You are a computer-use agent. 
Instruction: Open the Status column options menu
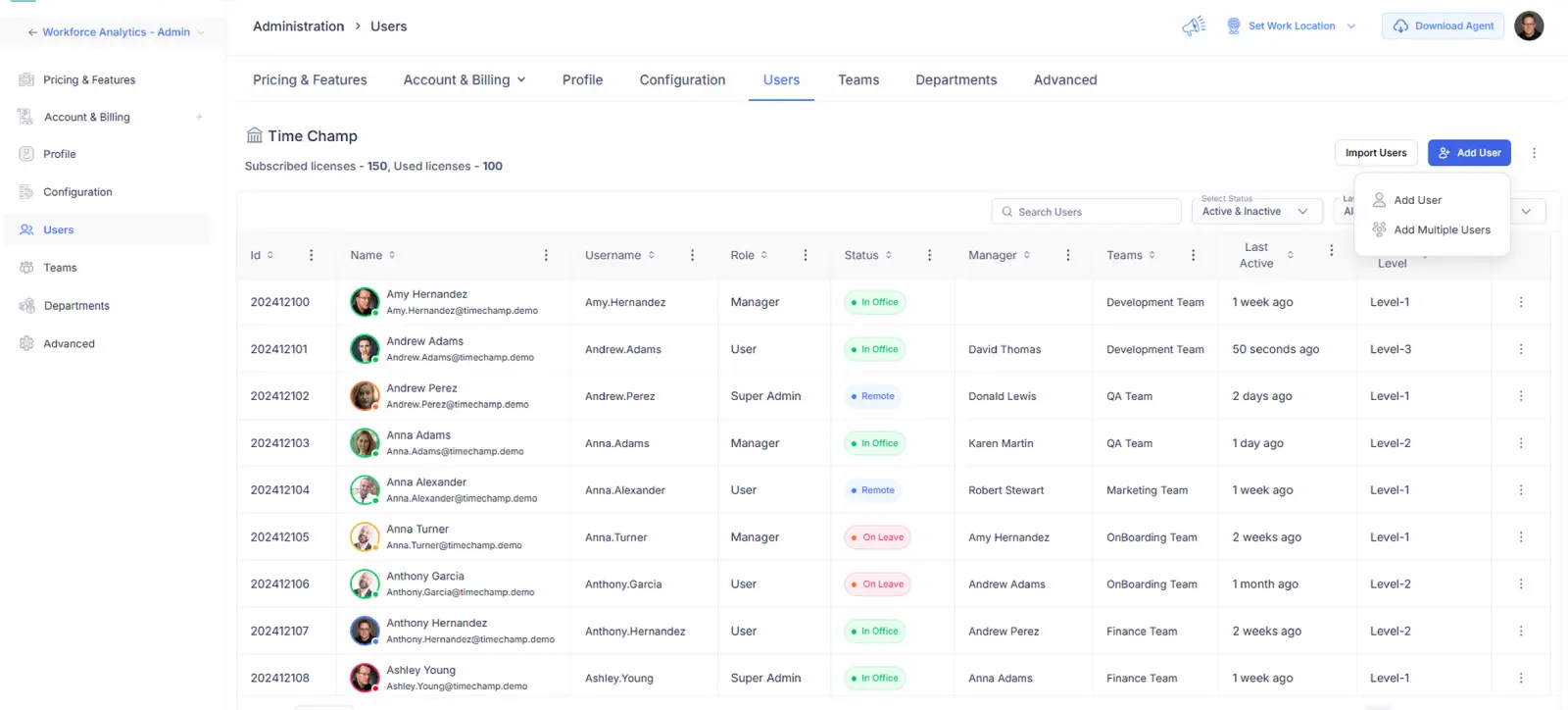pos(929,255)
